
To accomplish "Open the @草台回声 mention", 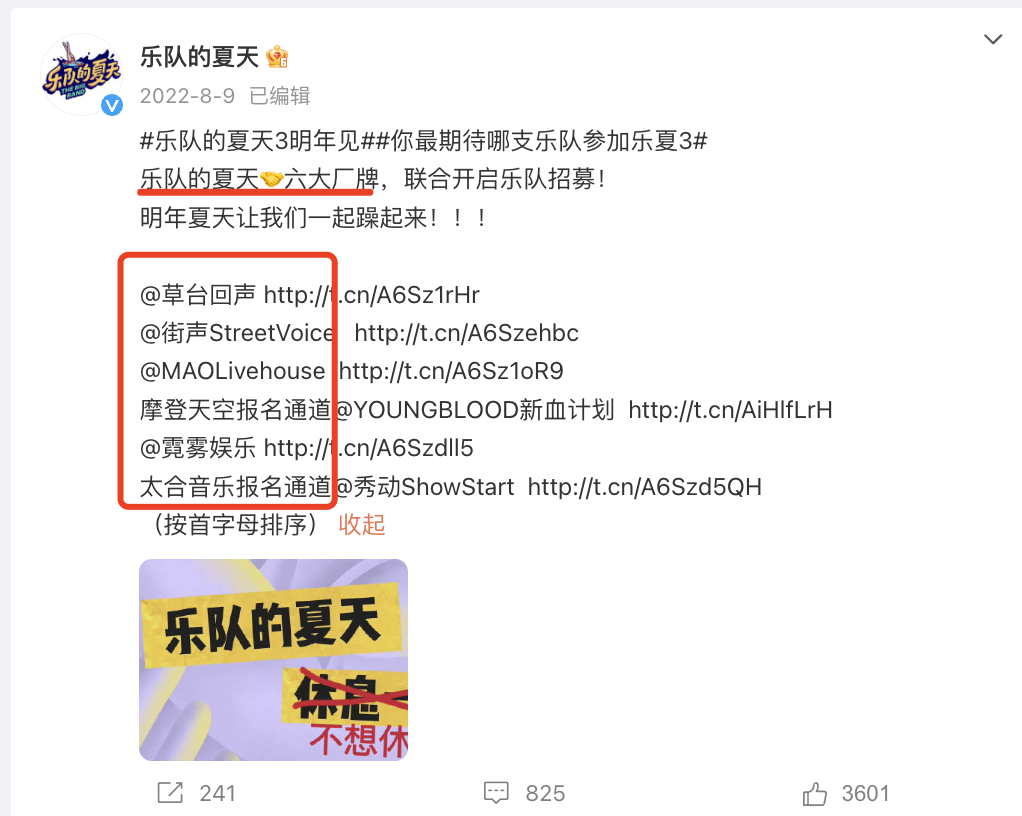I will point(198,295).
